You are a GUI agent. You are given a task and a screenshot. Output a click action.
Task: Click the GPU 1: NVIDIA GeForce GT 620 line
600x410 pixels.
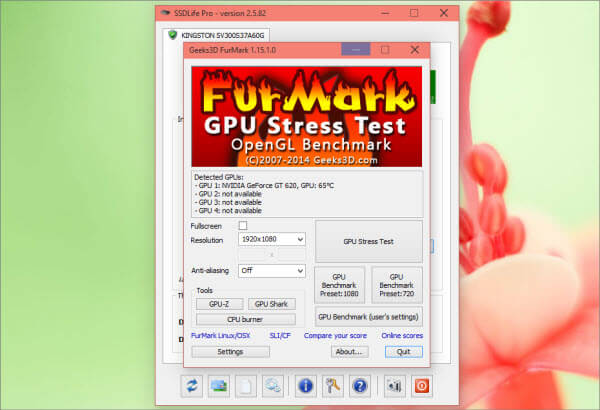tap(264, 186)
